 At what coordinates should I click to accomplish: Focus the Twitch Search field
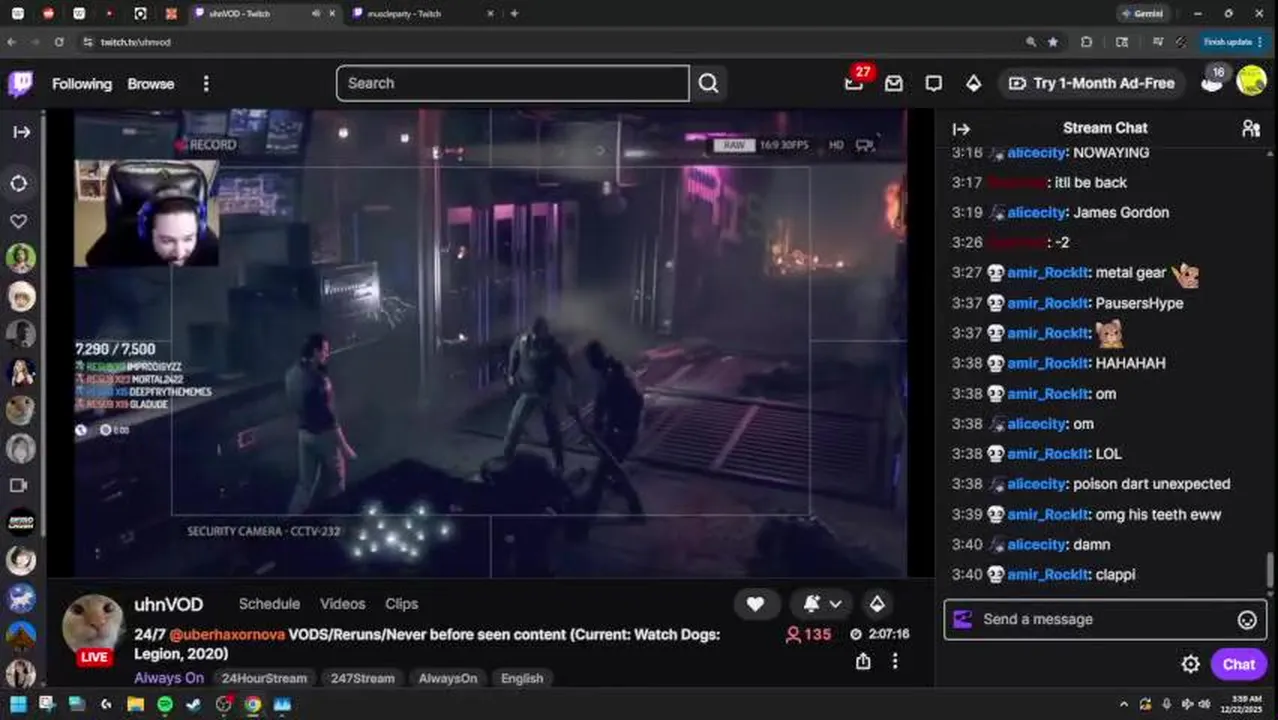point(513,83)
